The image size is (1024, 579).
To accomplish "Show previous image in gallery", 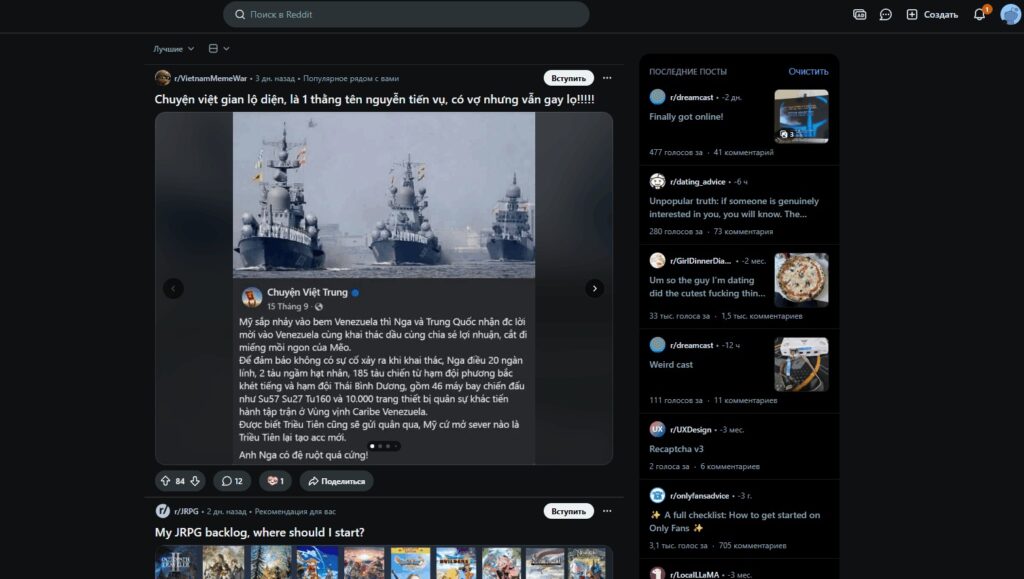I will coord(173,289).
